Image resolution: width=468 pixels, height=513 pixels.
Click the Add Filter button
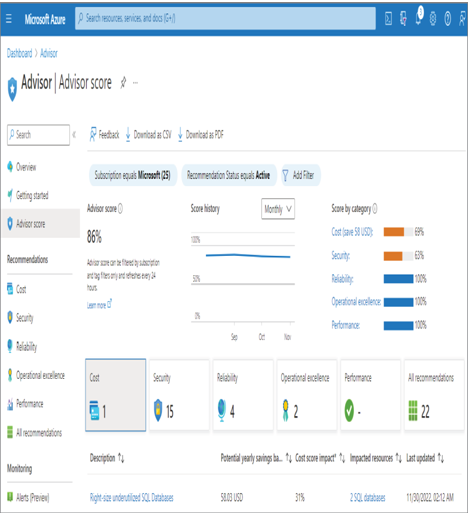(301, 175)
